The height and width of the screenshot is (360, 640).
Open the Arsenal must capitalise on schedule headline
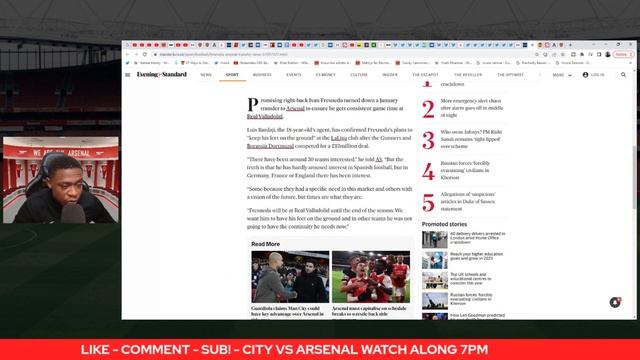tap(369, 311)
